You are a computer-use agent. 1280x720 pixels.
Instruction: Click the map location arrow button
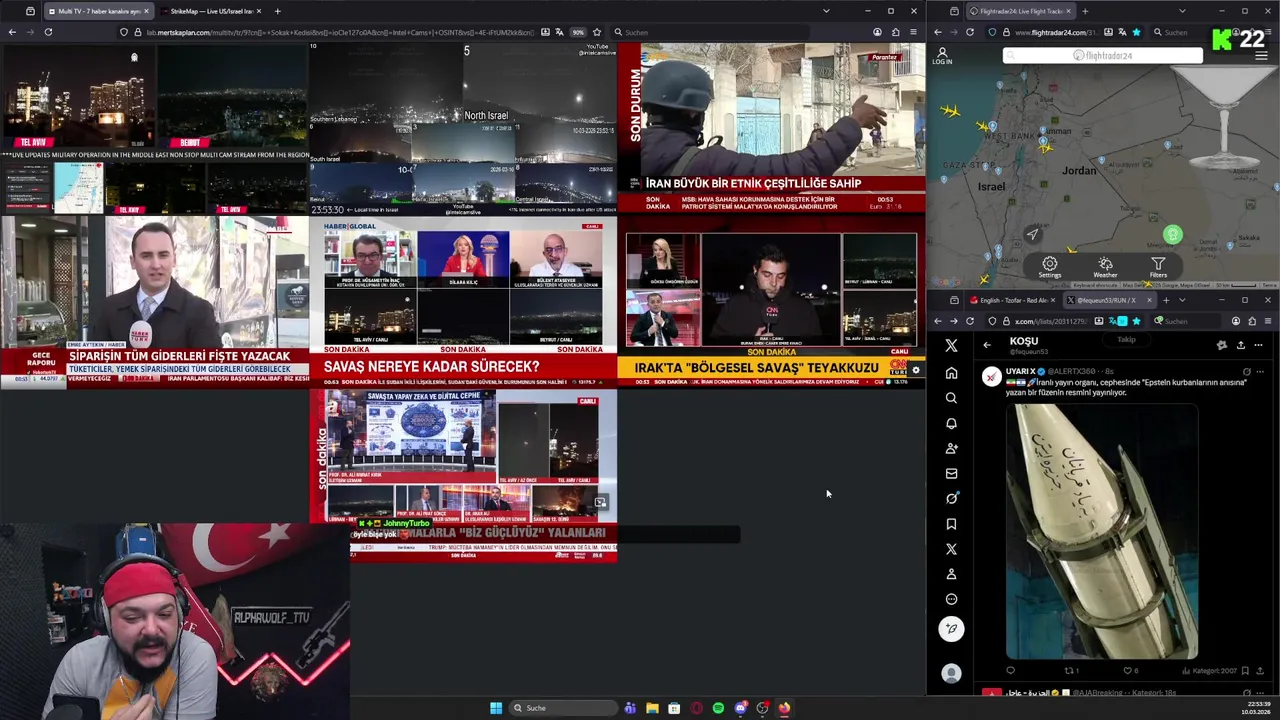tap(1033, 235)
